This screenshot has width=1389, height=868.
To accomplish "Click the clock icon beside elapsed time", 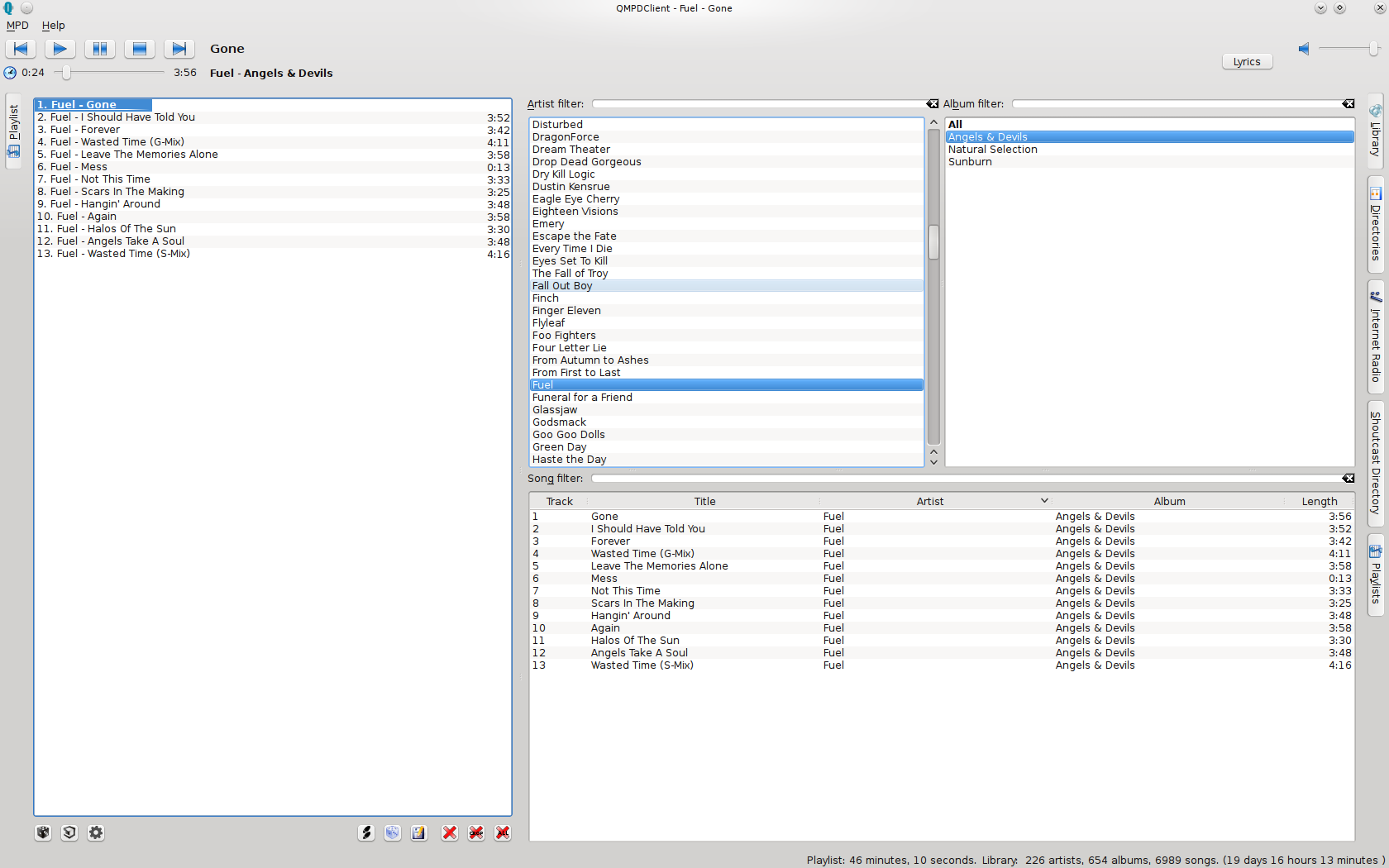I will [x=10, y=73].
